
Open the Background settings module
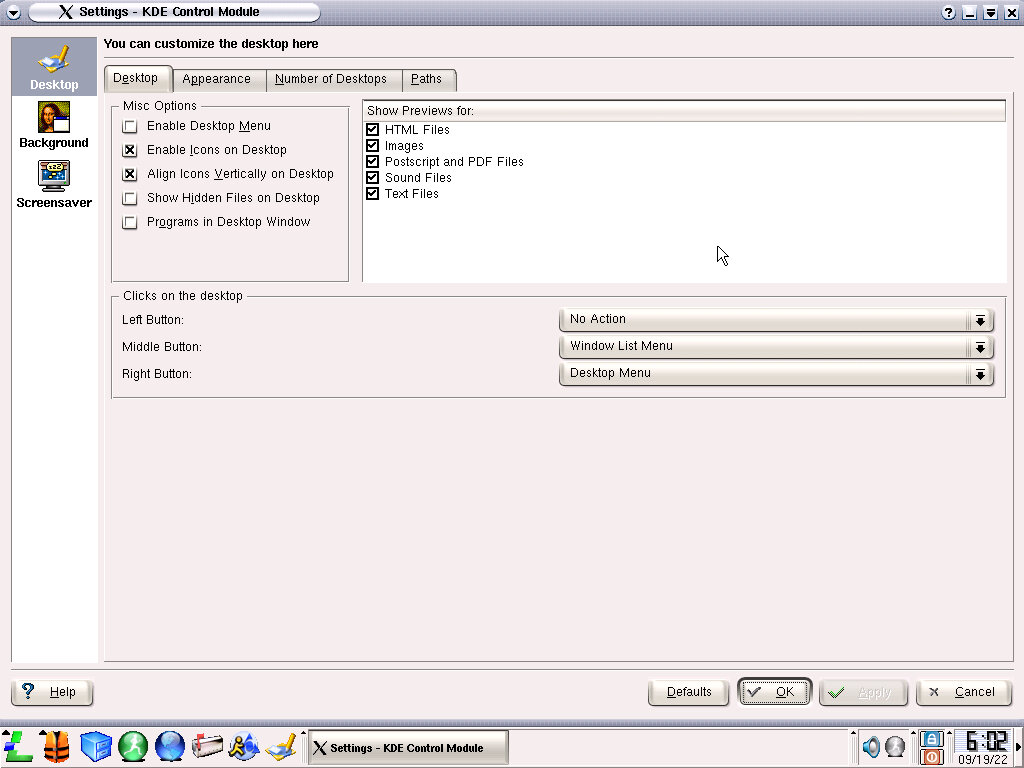pyautogui.click(x=54, y=126)
